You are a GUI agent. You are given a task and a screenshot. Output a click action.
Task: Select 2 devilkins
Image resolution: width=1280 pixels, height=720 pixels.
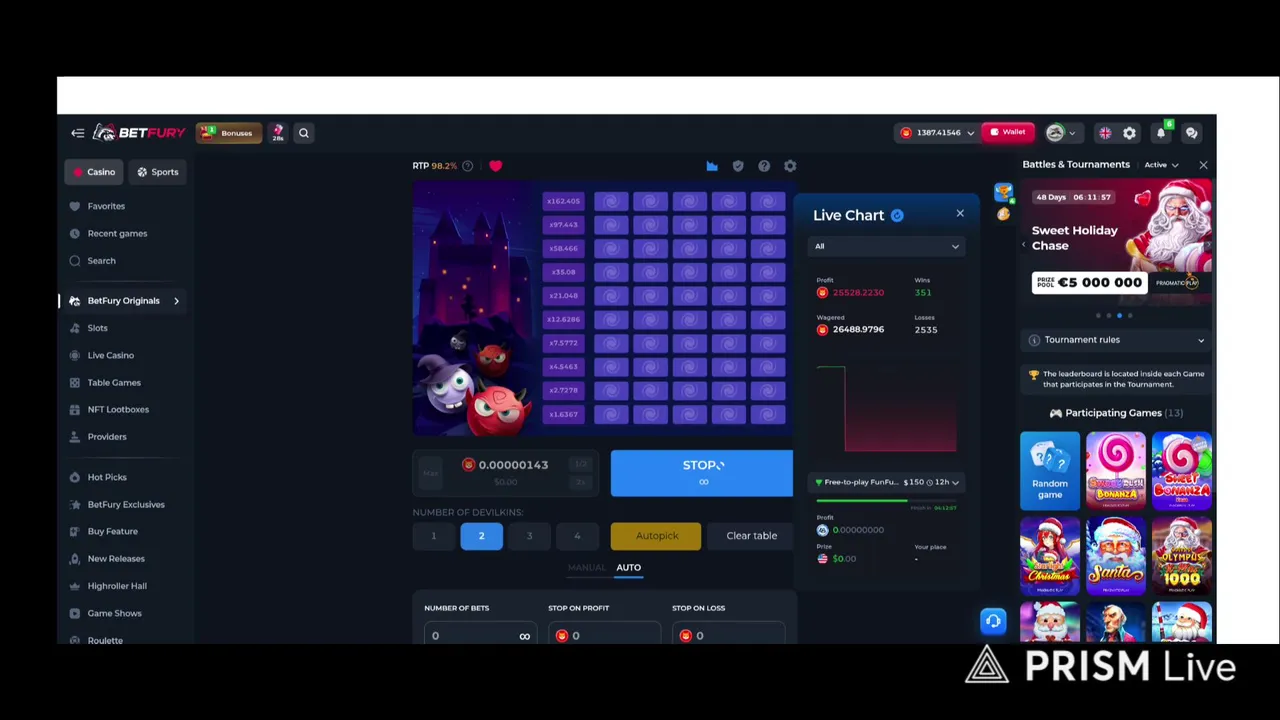point(481,536)
